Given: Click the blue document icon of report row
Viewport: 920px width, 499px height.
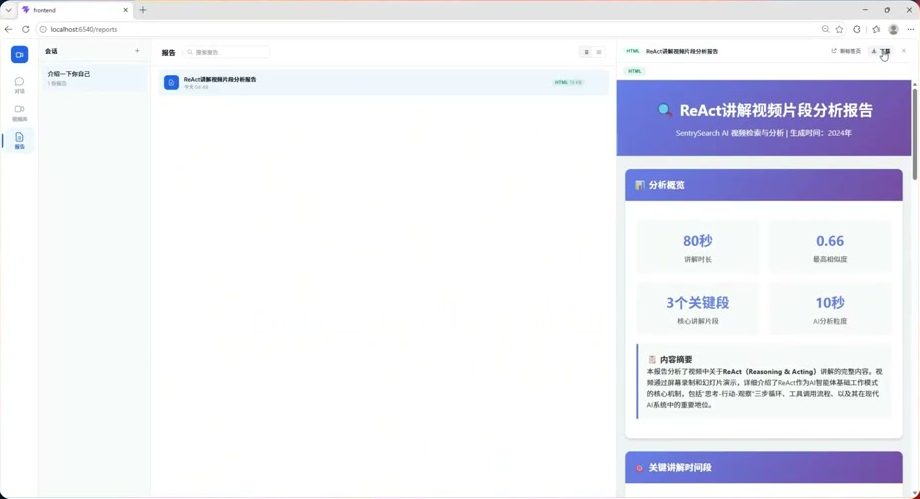Looking at the screenshot, I should [x=171, y=83].
